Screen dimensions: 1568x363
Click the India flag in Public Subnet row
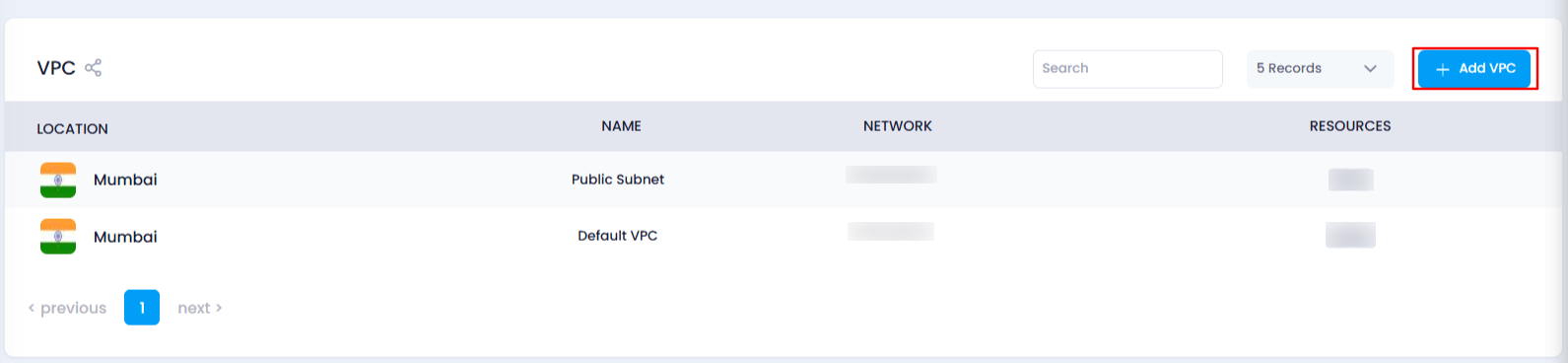click(x=58, y=180)
